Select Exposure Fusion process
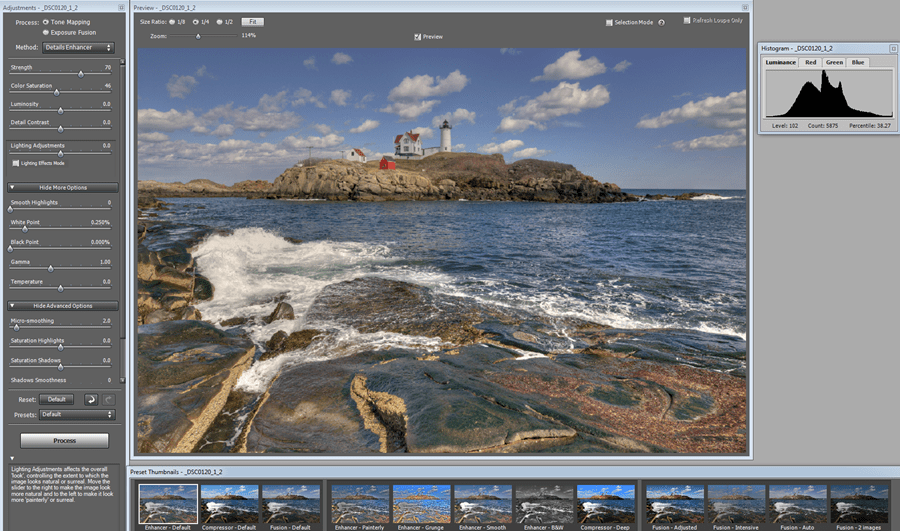This screenshot has height=531, width=900. pos(45,33)
